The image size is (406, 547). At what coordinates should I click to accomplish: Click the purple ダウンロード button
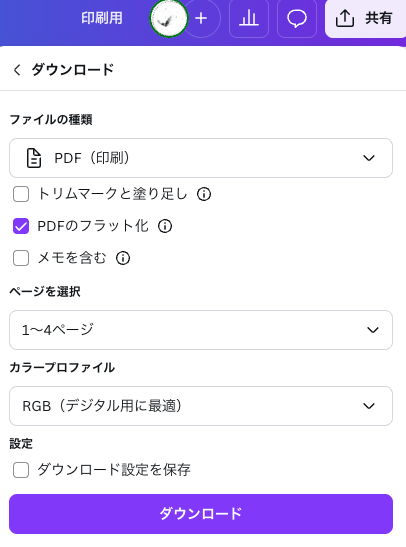(x=201, y=514)
